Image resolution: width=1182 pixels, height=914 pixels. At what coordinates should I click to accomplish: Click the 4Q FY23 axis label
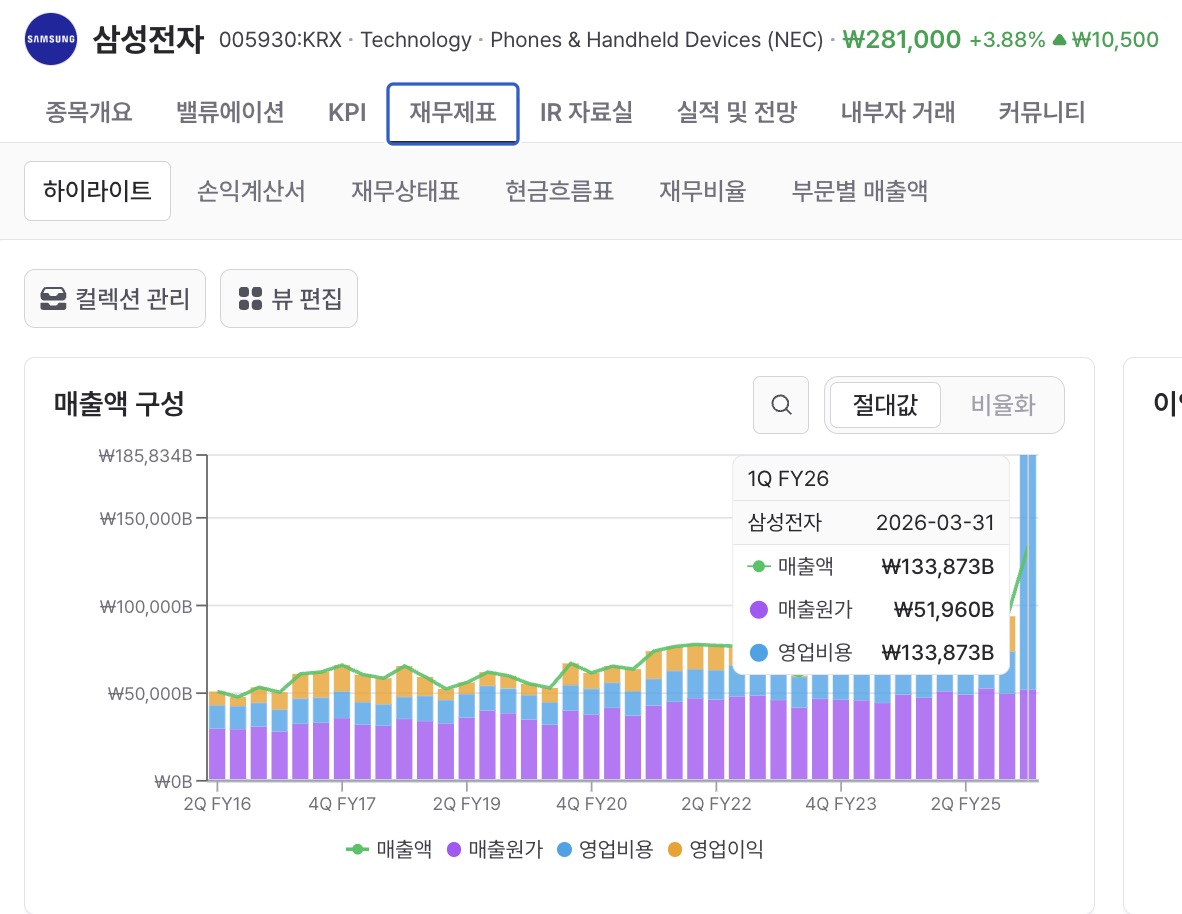(x=841, y=804)
